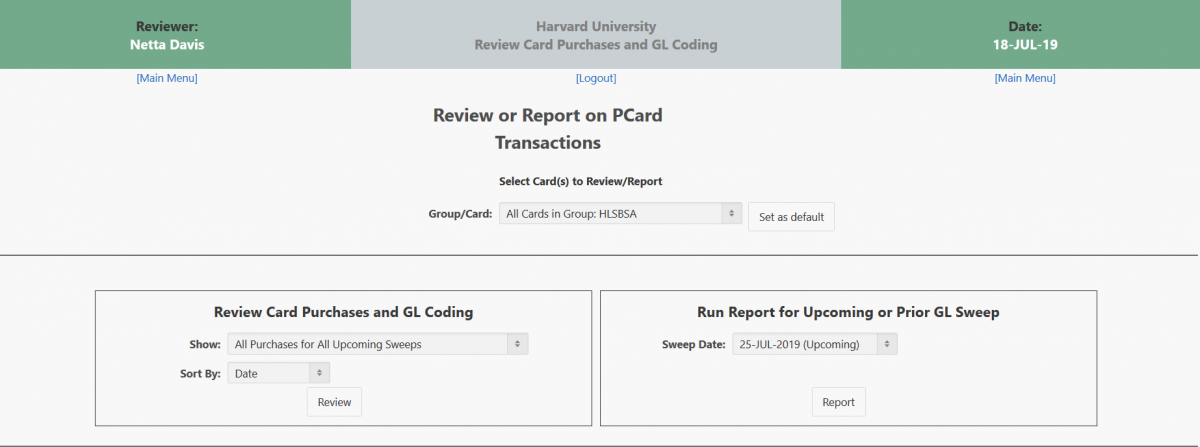Open the Sort By dropdown
Screen dimensions: 1200x447
(x=278, y=373)
